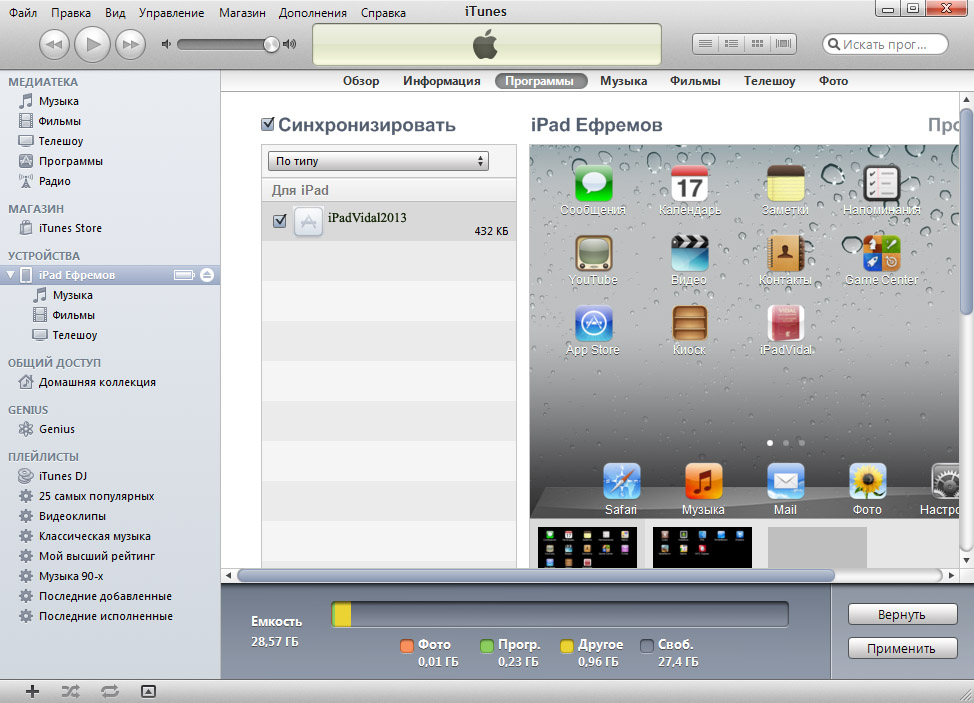This screenshot has height=703, width=974.
Task: Switch to song list view
Action: [x=705, y=43]
